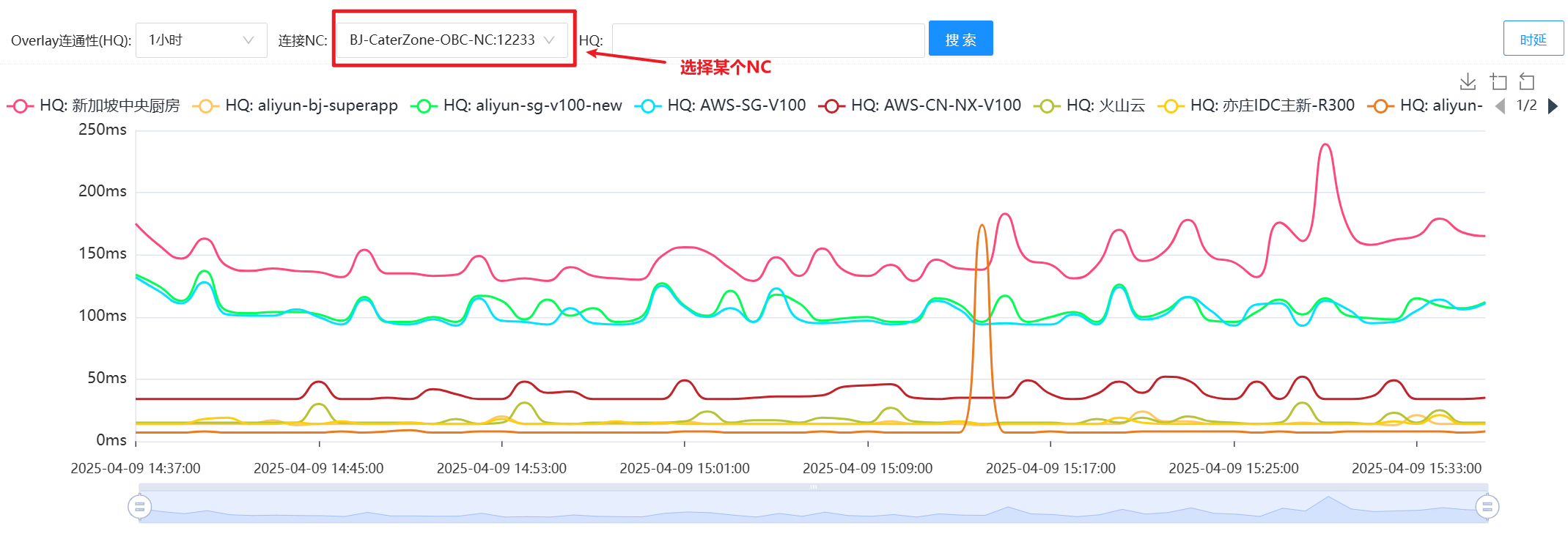Click the save-as-image download icon
Screen dimensions: 1568x534
pyautogui.click(x=1468, y=81)
